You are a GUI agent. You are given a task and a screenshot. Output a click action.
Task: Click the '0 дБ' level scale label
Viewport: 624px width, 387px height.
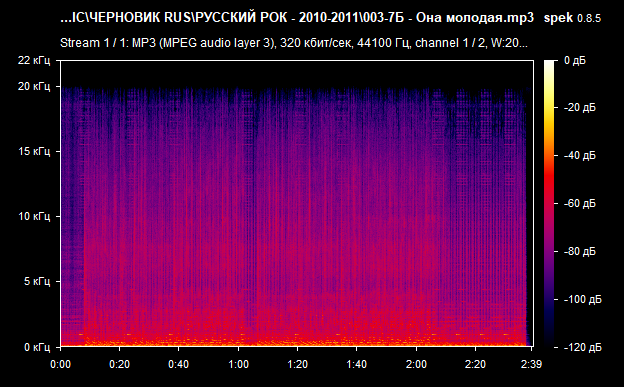575,61
